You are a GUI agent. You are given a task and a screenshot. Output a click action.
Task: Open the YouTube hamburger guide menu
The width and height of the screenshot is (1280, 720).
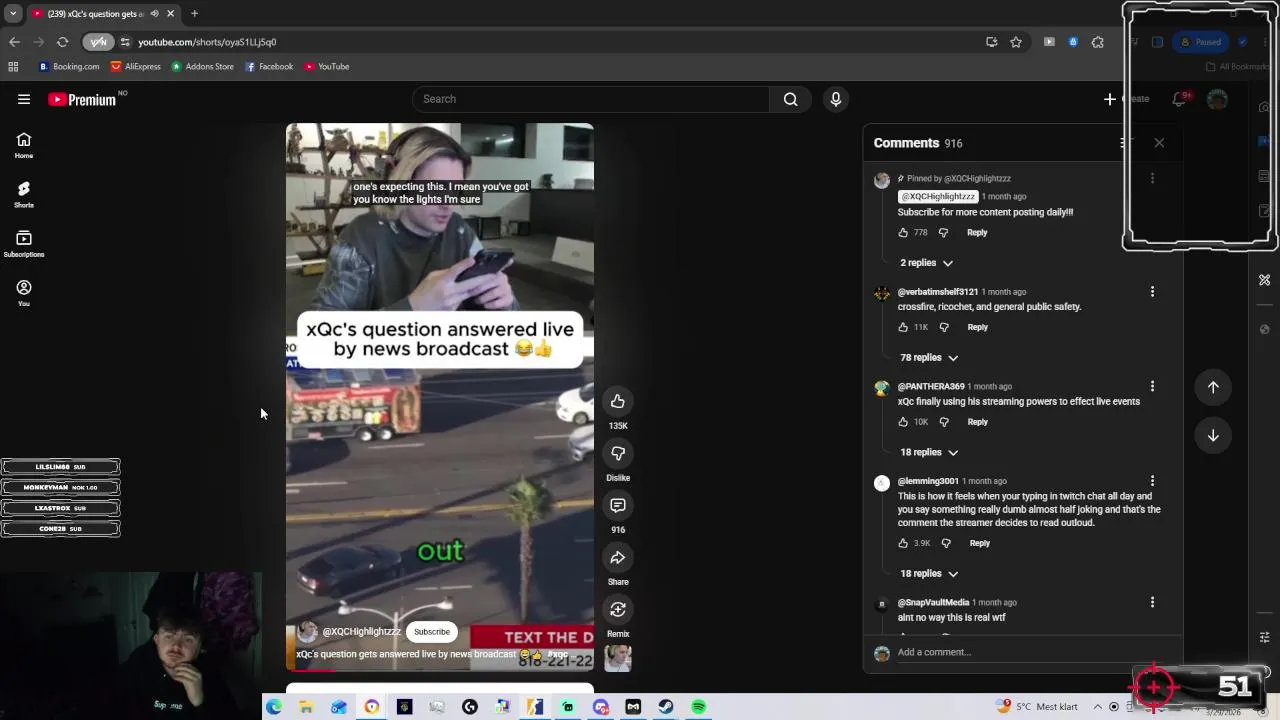pos(24,99)
